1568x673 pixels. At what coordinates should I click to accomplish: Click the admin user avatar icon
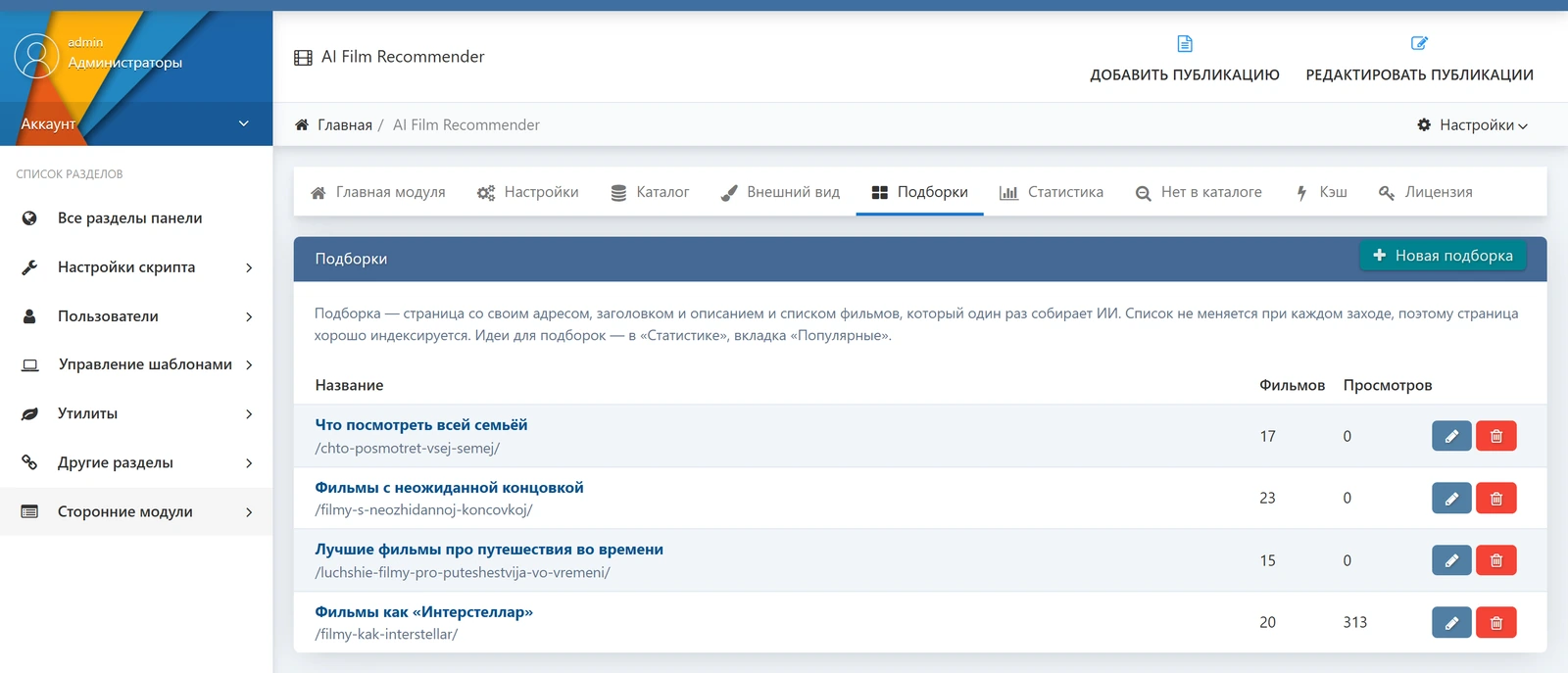pyautogui.click(x=36, y=56)
